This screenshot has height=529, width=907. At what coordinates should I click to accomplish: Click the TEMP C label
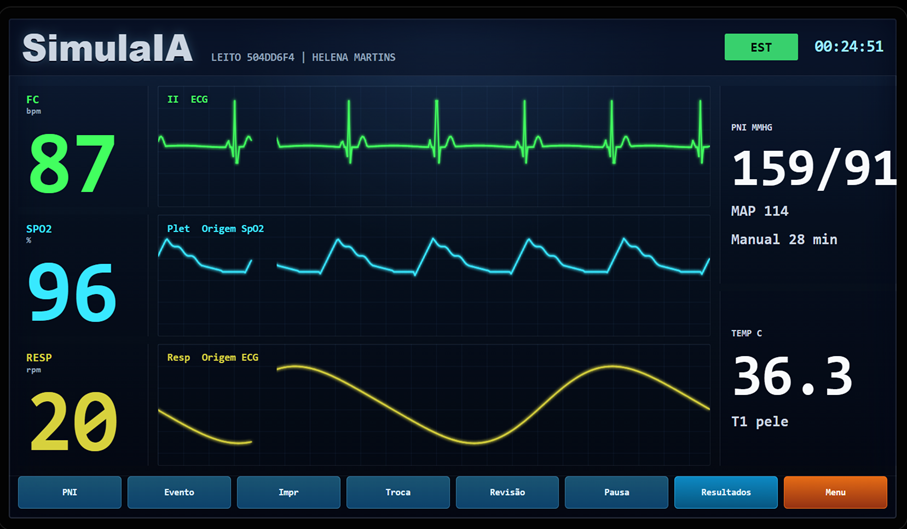coord(746,333)
